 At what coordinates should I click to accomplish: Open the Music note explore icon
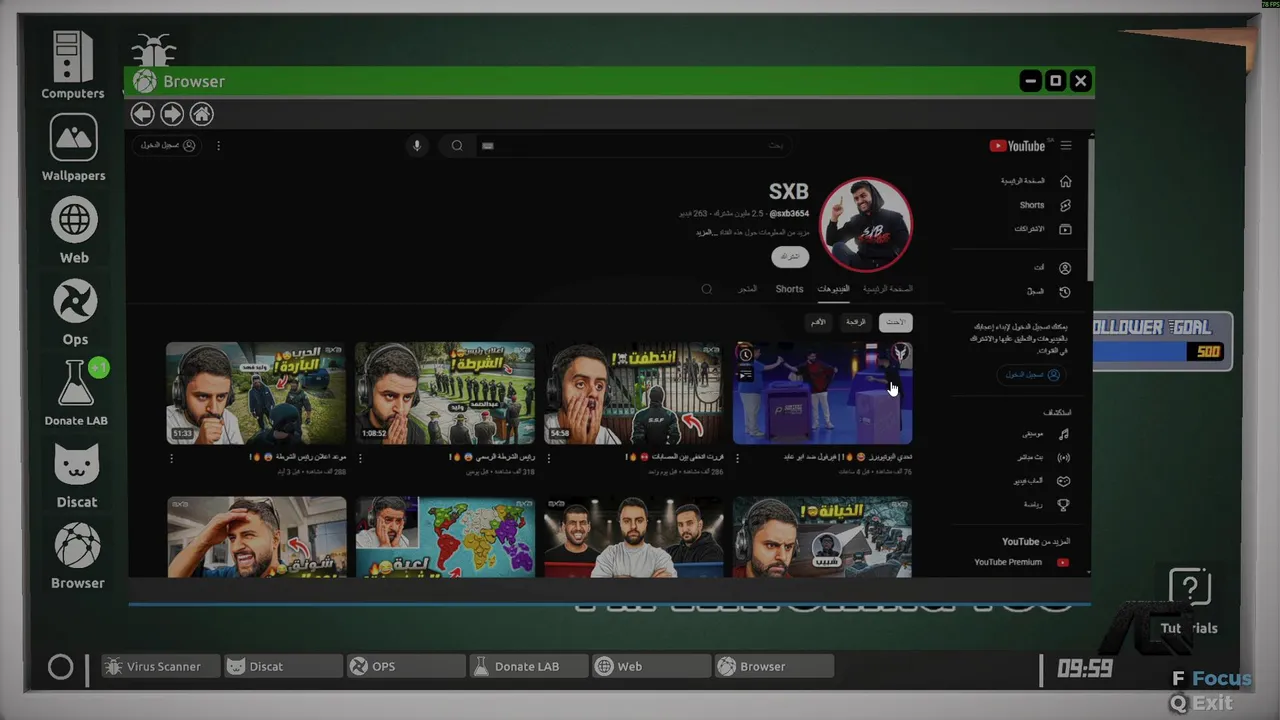[x=1064, y=434]
